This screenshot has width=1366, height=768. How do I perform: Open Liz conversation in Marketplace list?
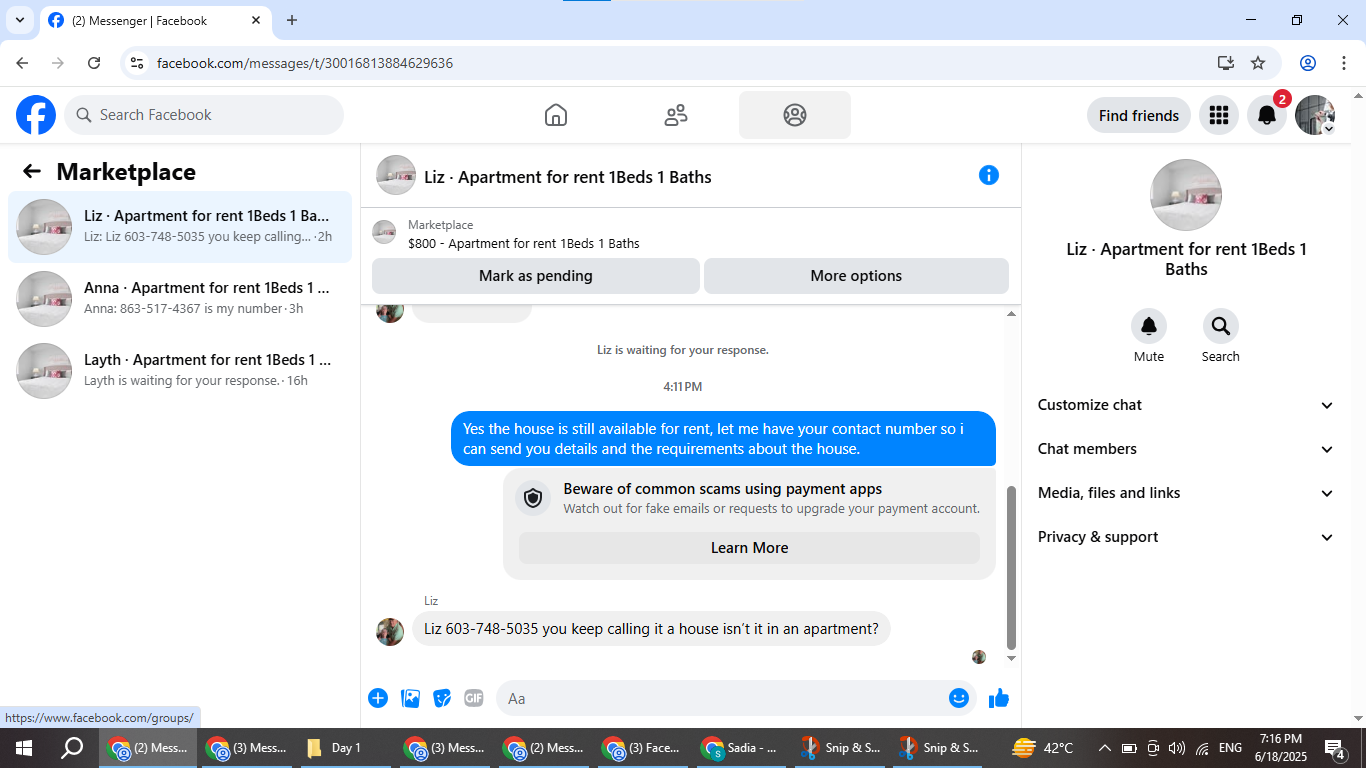point(180,227)
